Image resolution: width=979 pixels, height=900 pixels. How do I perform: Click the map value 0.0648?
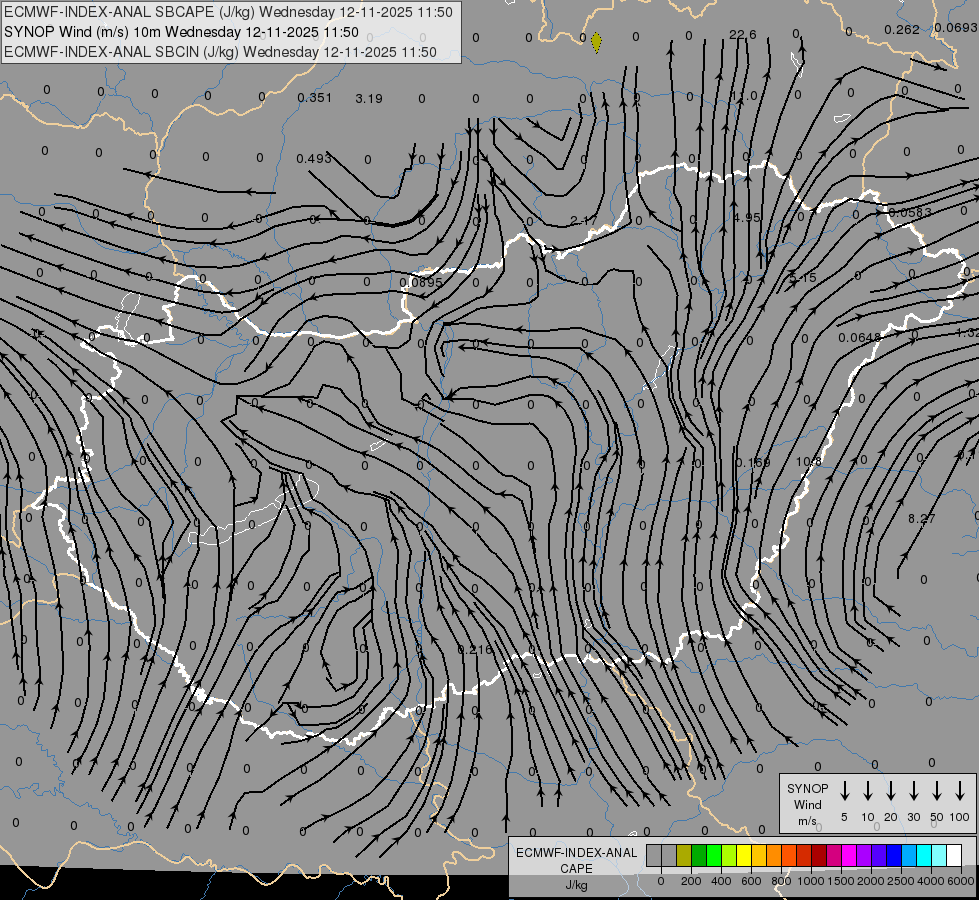tap(860, 338)
